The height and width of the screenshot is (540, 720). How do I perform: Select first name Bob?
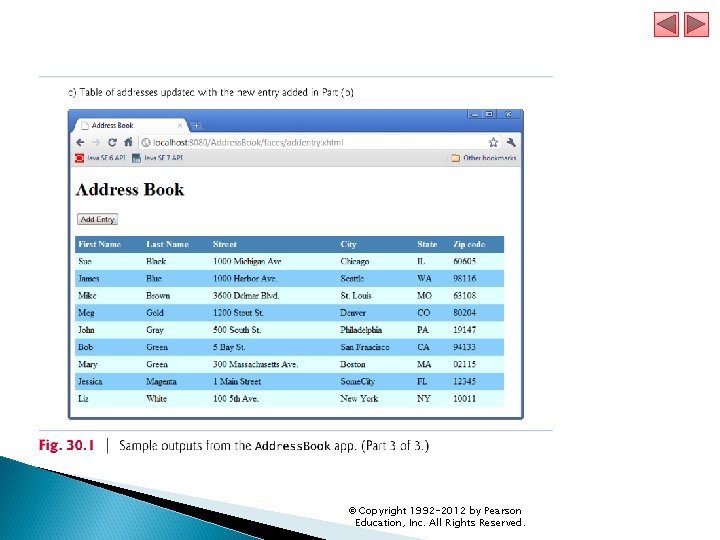(x=85, y=347)
